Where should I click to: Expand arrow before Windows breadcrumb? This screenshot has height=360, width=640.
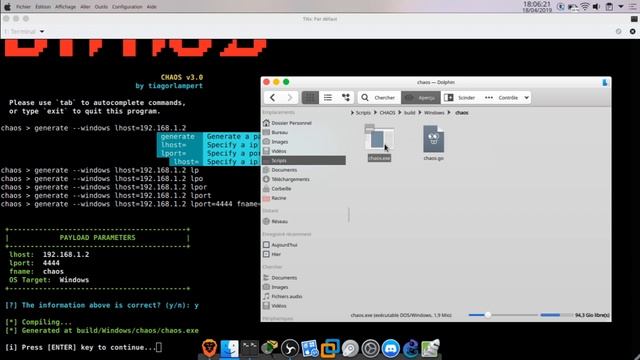point(420,113)
